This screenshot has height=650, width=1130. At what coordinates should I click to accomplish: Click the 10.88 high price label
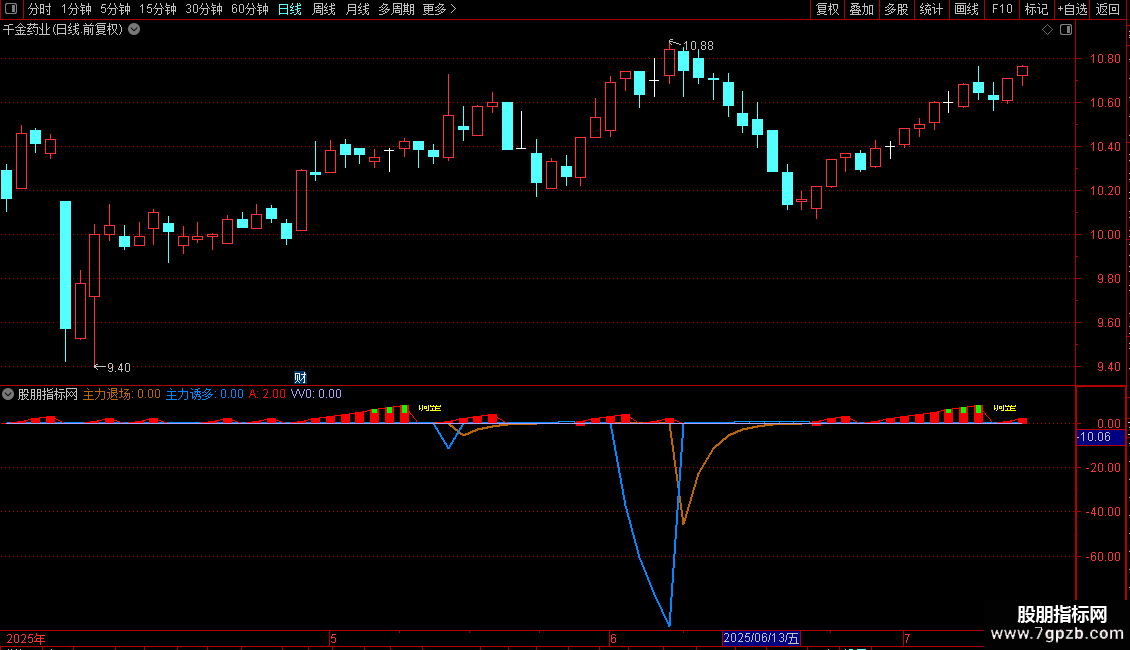[x=698, y=46]
